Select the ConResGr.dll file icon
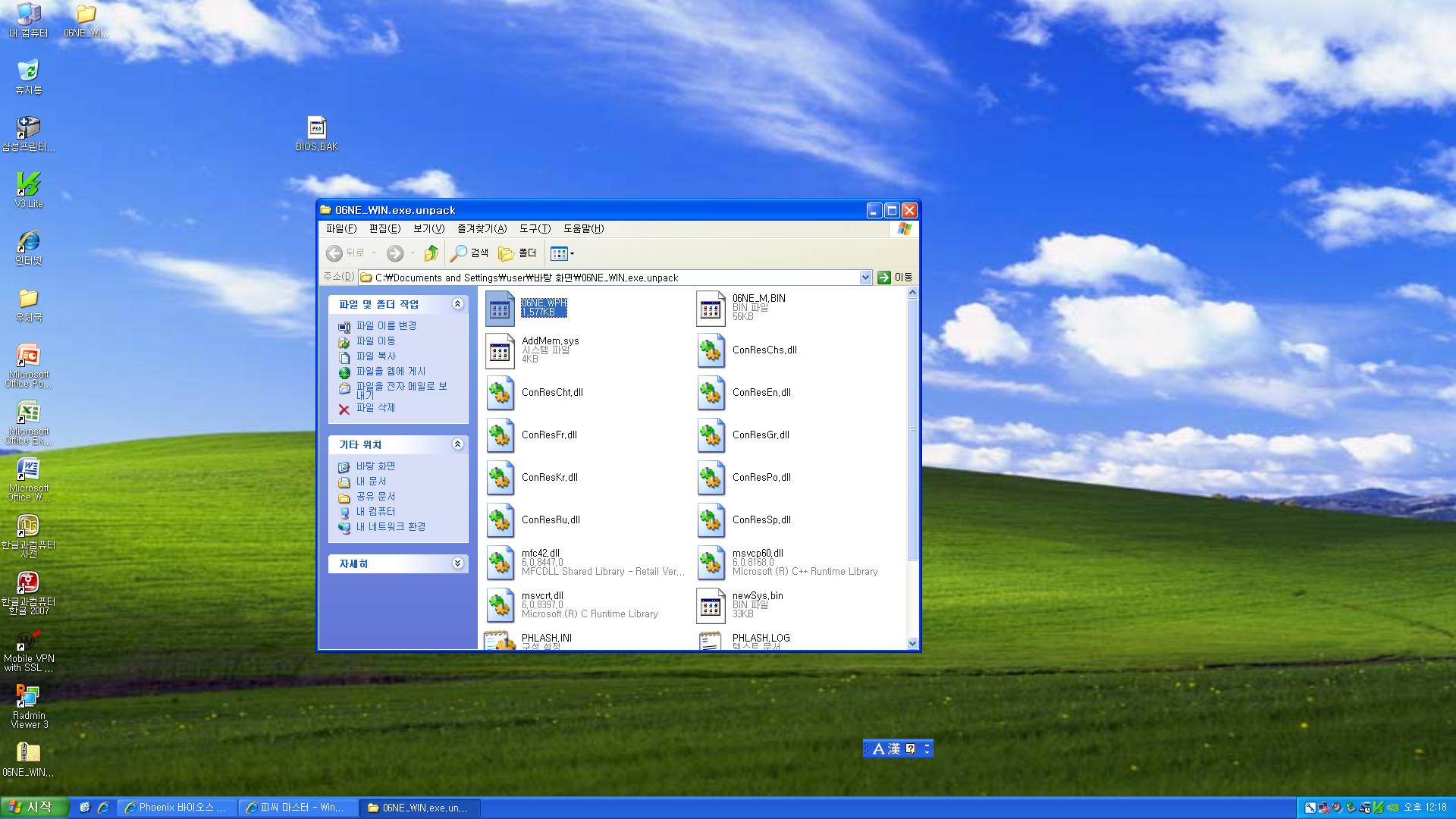 click(x=711, y=435)
